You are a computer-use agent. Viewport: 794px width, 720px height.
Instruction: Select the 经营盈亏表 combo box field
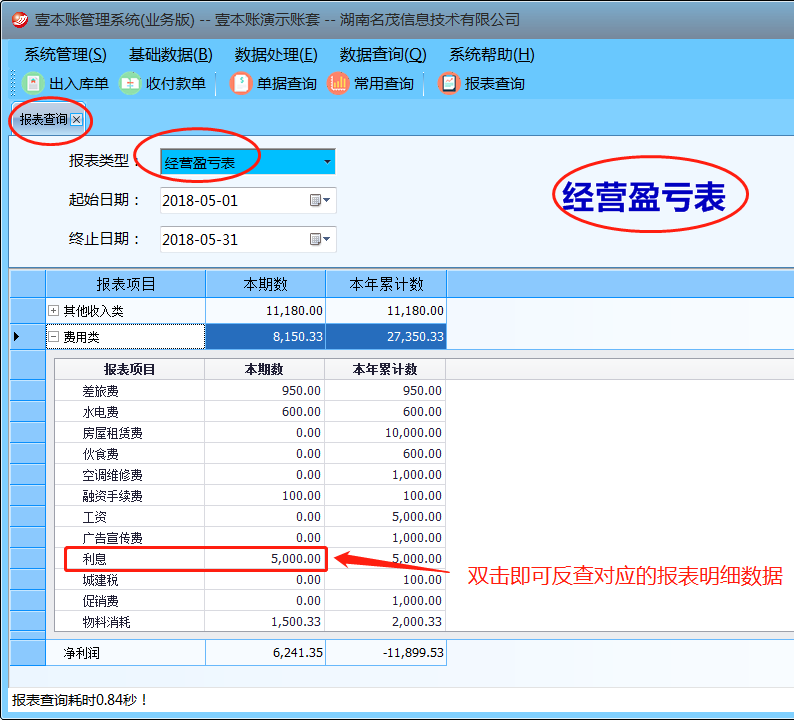[x=248, y=162]
